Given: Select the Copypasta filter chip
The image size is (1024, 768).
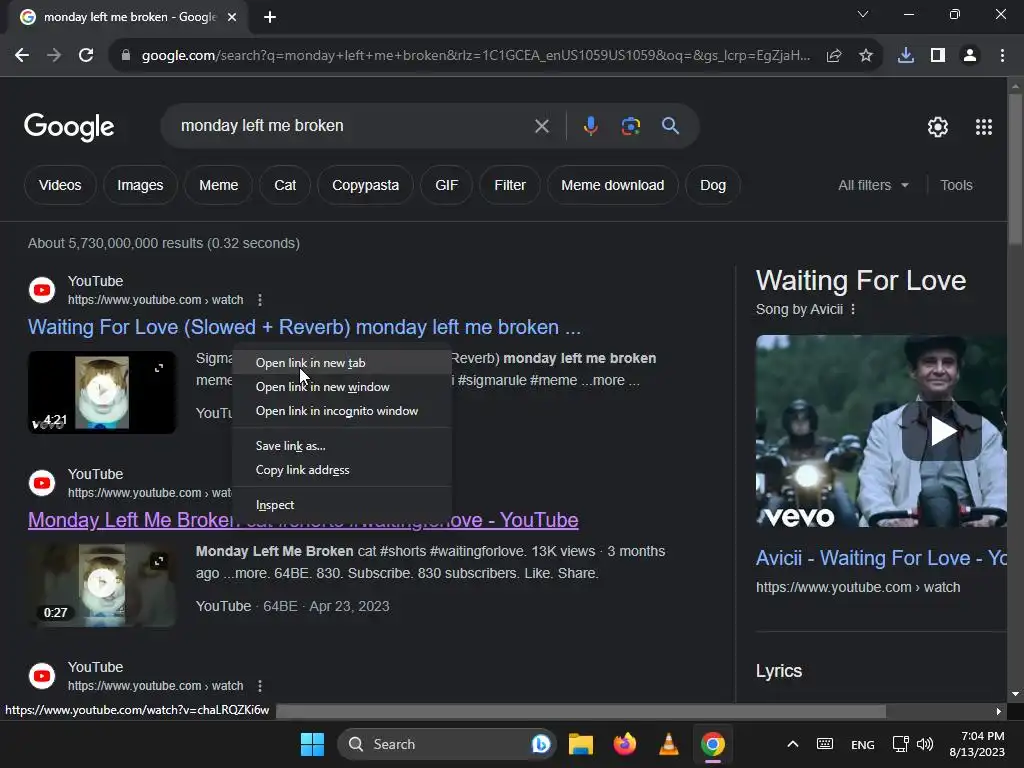Looking at the screenshot, I should [366, 185].
